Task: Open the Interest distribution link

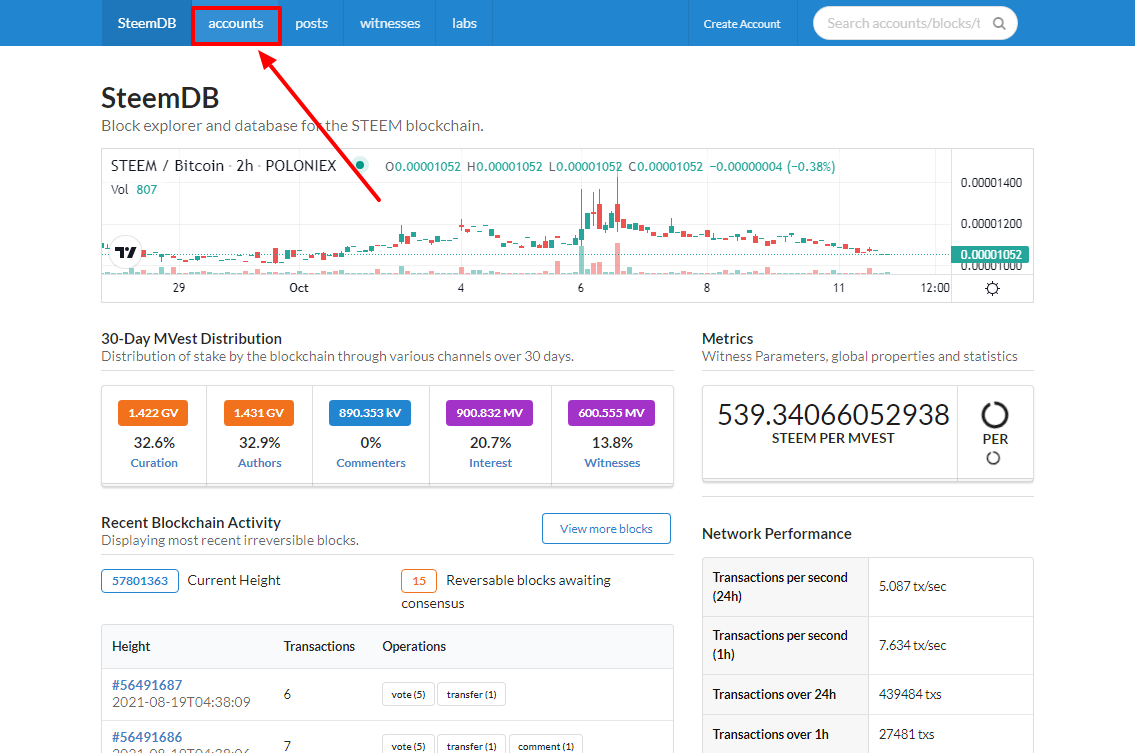Action: 490,463
